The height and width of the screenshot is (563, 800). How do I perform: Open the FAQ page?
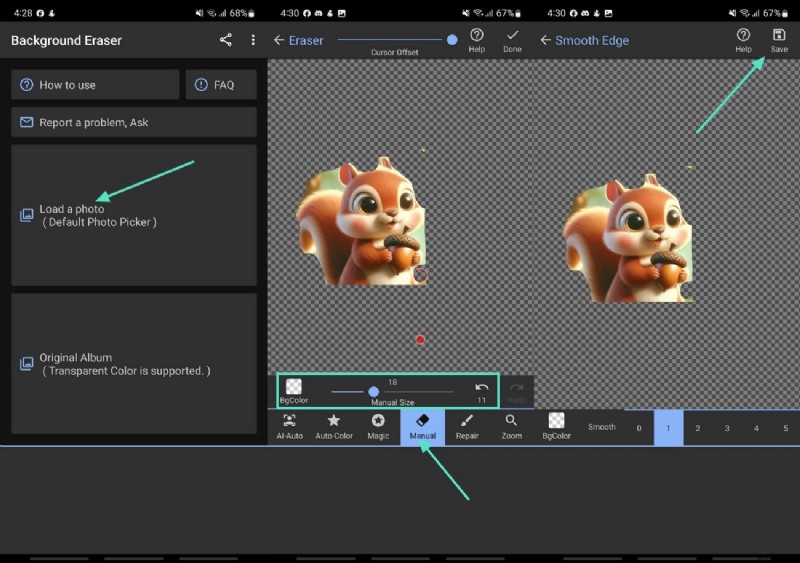tap(221, 85)
